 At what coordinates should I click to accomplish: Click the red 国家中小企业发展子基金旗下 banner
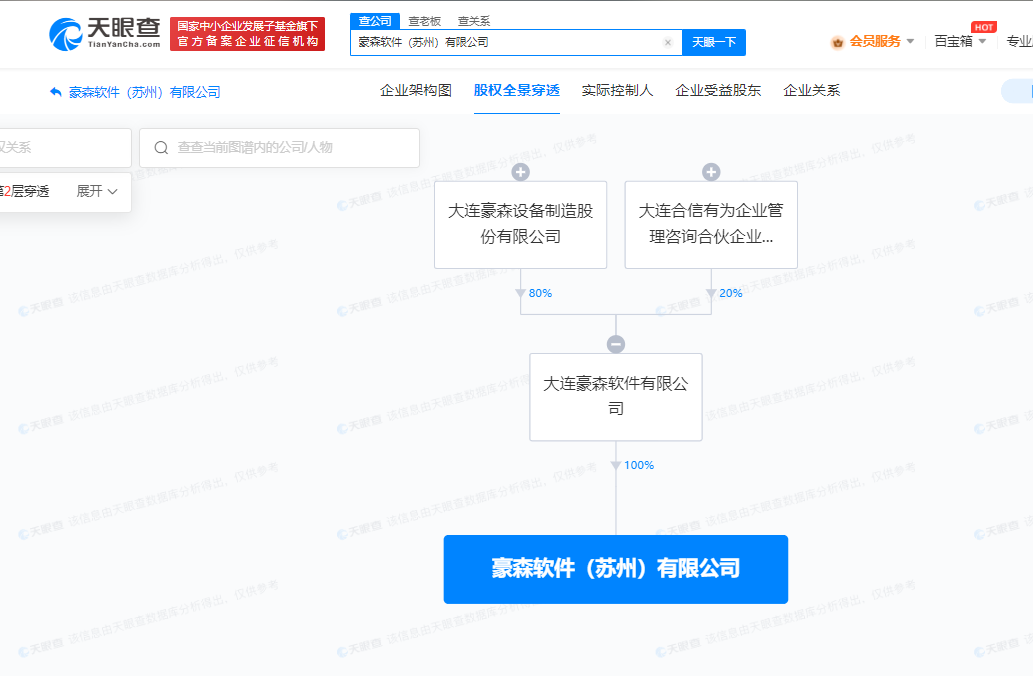pyautogui.click(x=248, y=34)
